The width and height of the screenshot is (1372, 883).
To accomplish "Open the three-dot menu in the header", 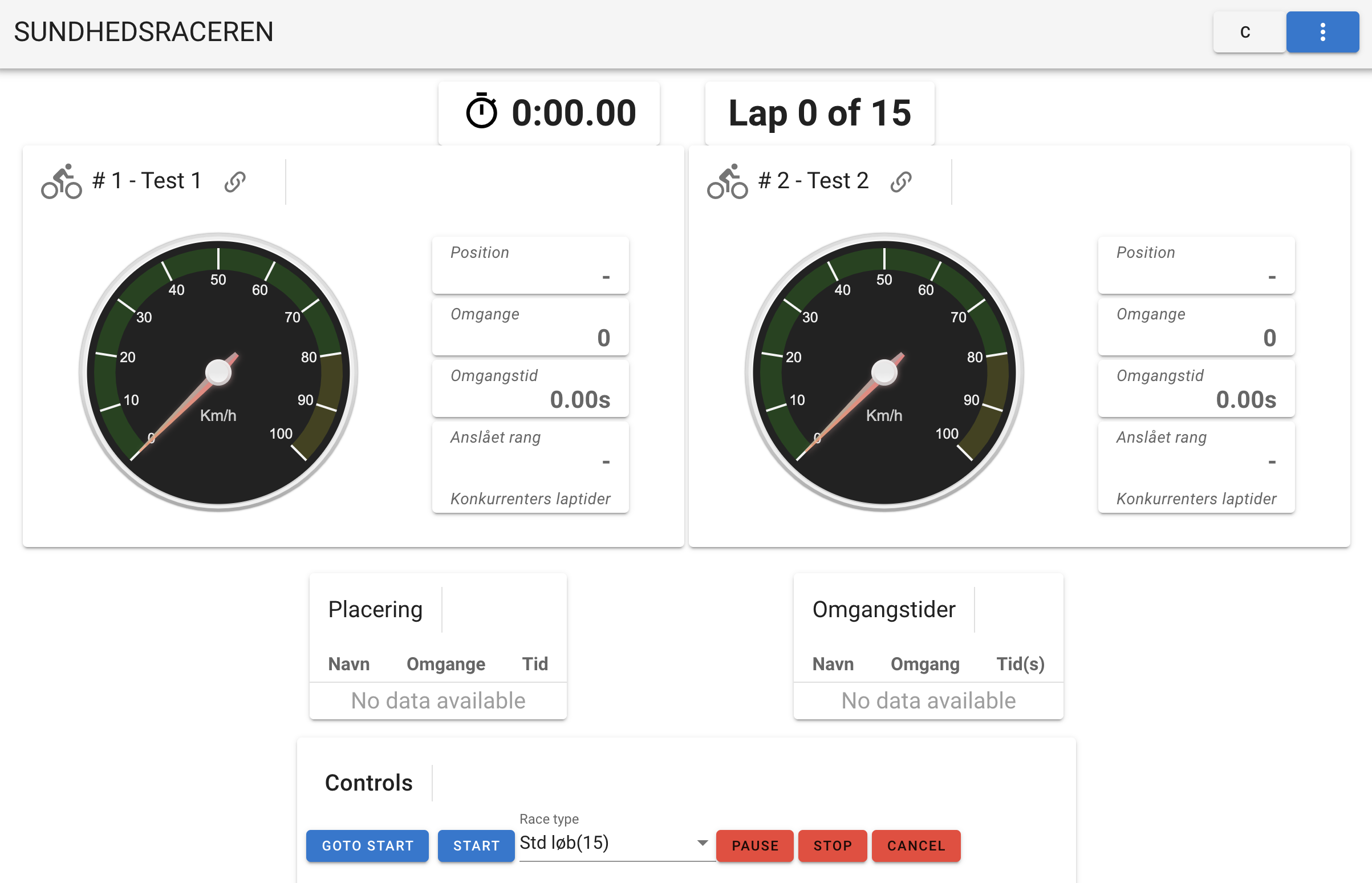I will click(x=1322, y=32).
